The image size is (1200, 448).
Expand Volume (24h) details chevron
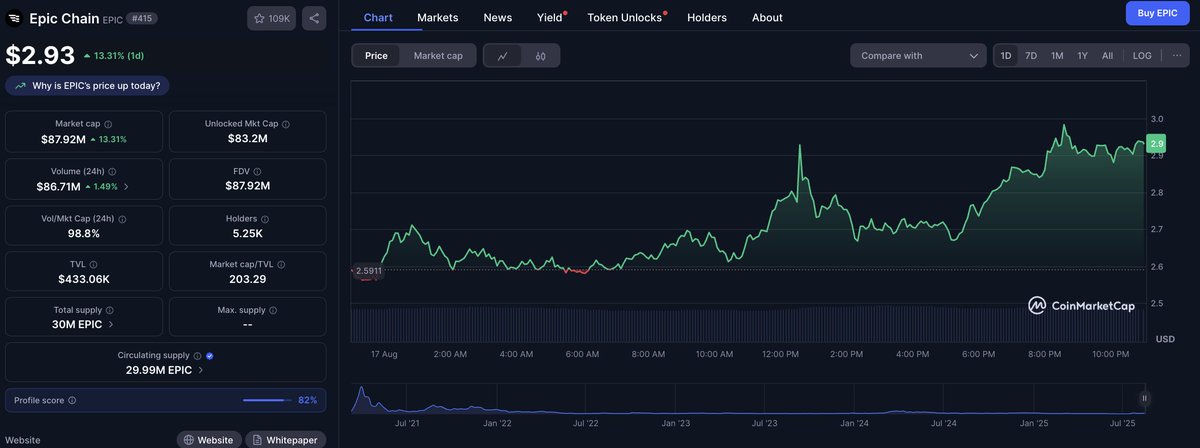(126, 187)
